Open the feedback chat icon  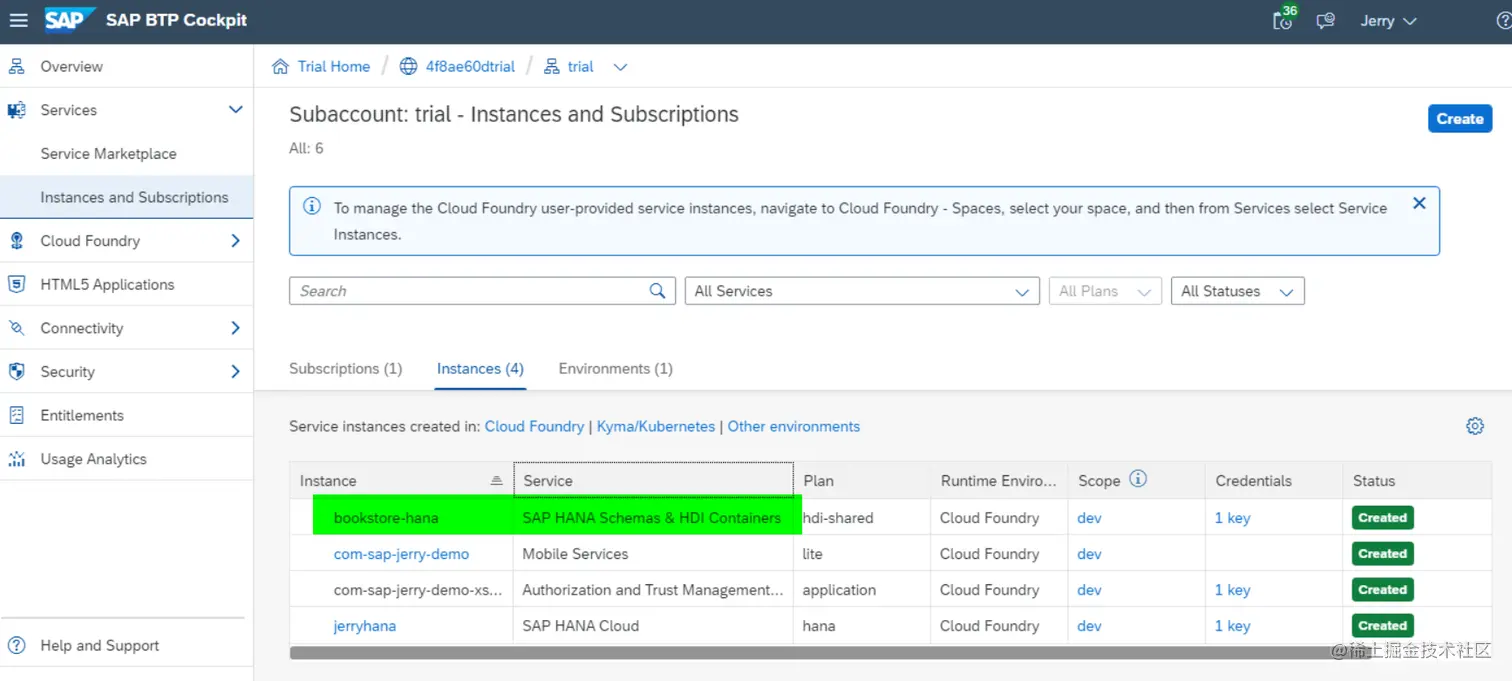1326,21
